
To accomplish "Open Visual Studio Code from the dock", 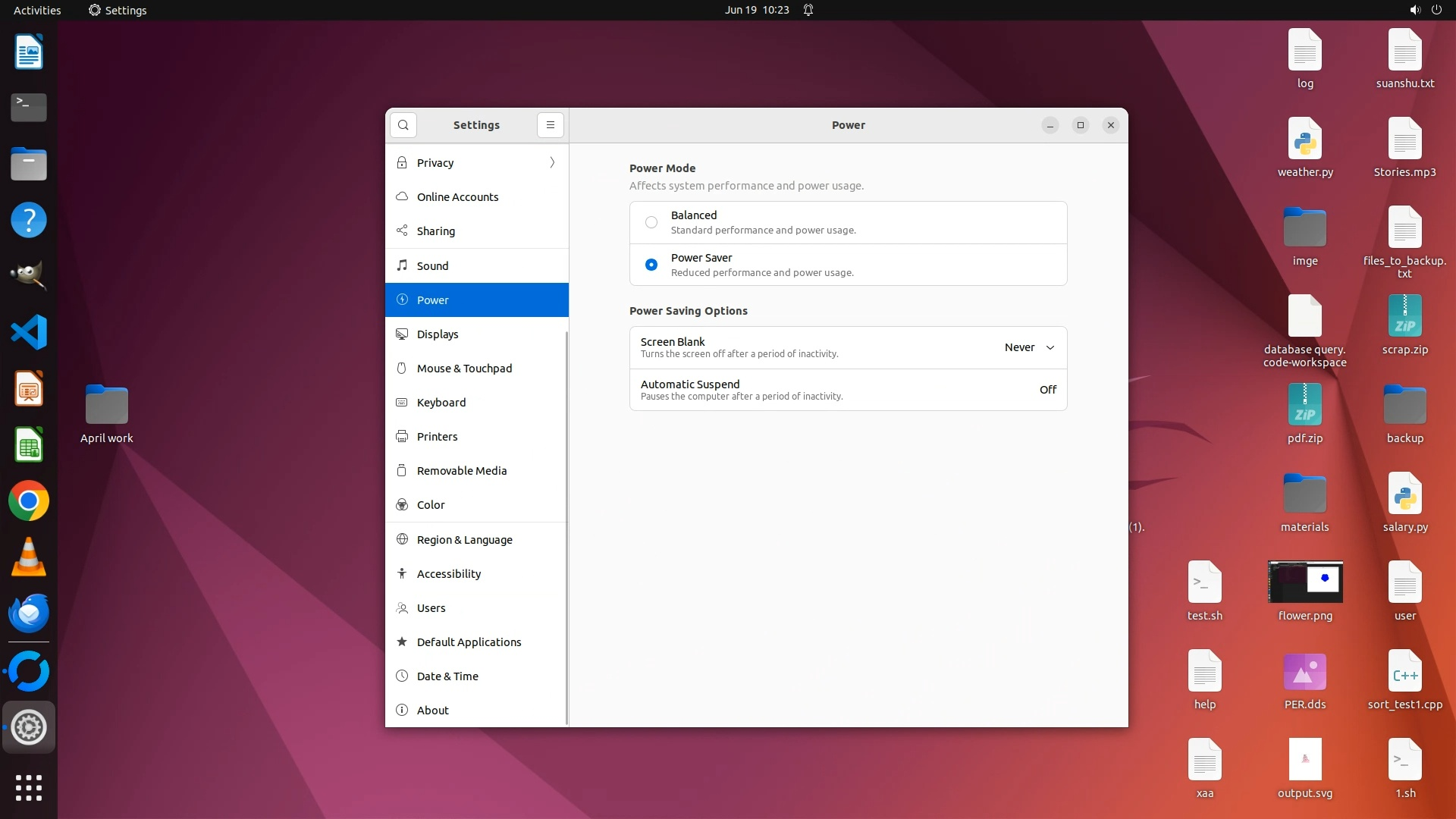I will (29, 332).
